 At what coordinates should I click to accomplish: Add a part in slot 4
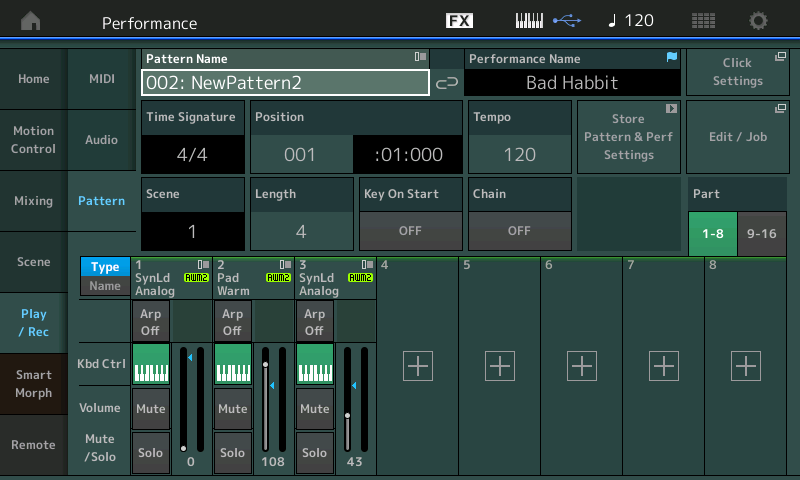(417, 367)
